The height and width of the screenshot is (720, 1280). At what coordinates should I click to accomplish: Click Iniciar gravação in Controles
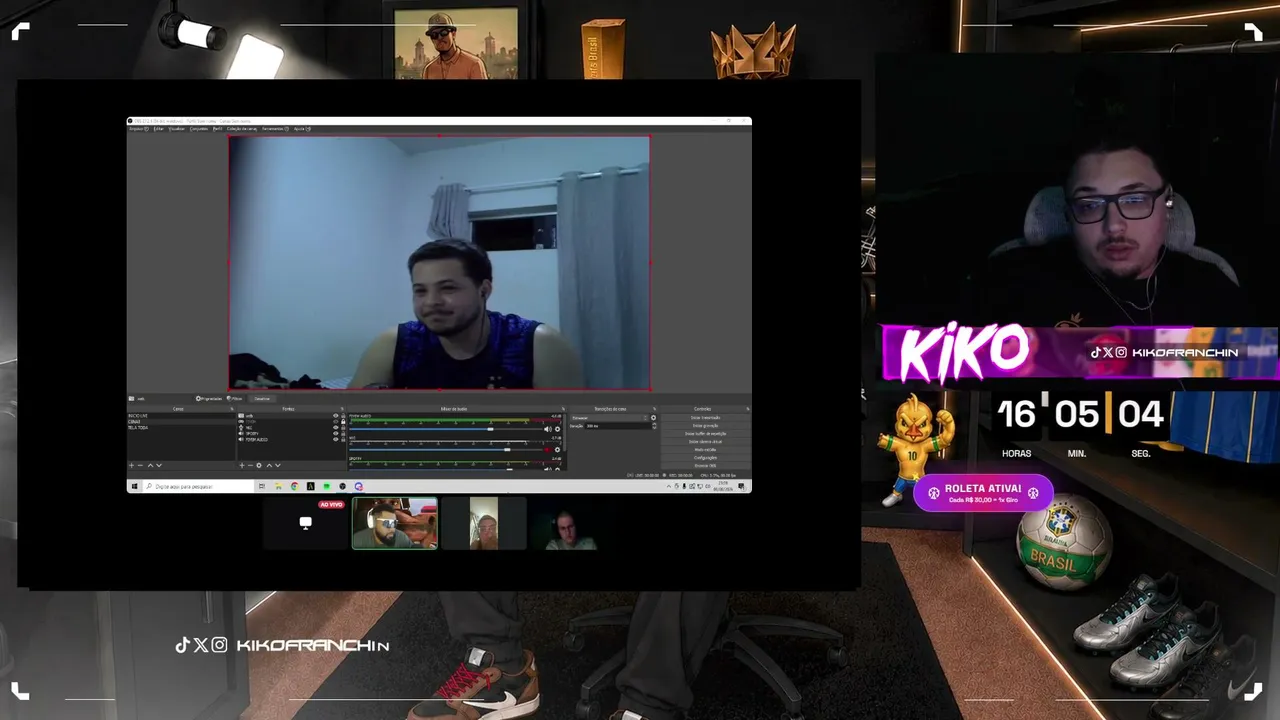pyautogui.click(x=705, y=426)
